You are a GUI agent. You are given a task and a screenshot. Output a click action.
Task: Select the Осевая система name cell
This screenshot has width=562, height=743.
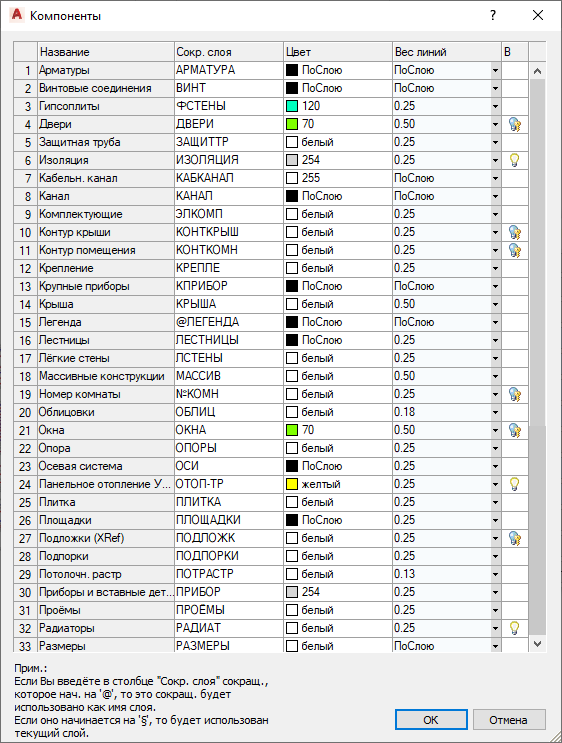(106, 466)
